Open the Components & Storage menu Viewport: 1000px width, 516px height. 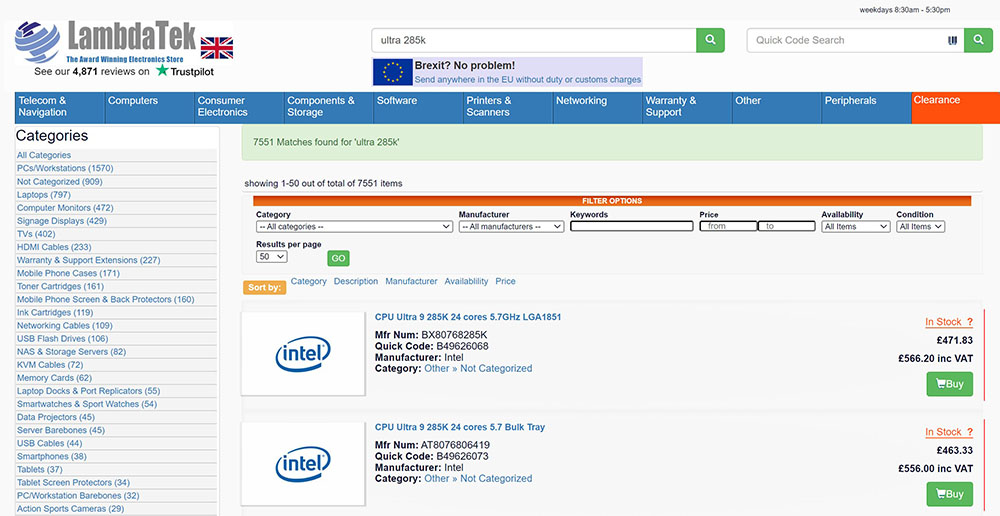click(323, 107)
